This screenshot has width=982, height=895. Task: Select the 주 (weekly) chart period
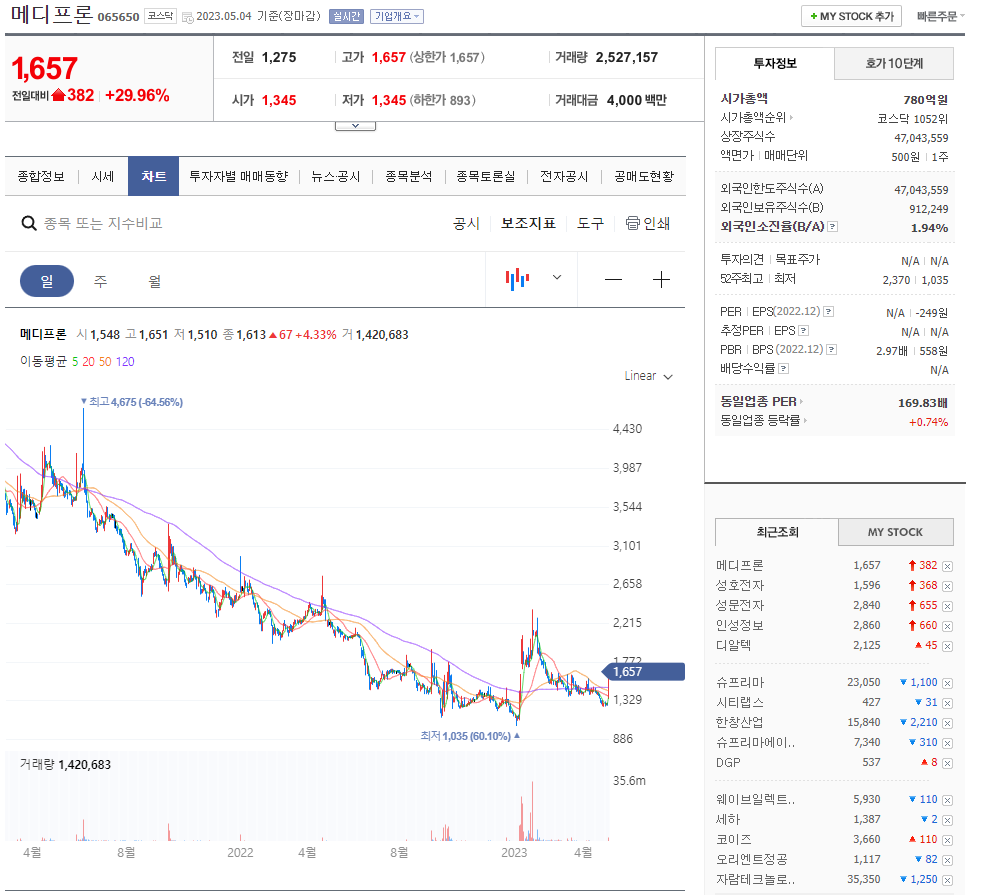[x=101, y=281]
